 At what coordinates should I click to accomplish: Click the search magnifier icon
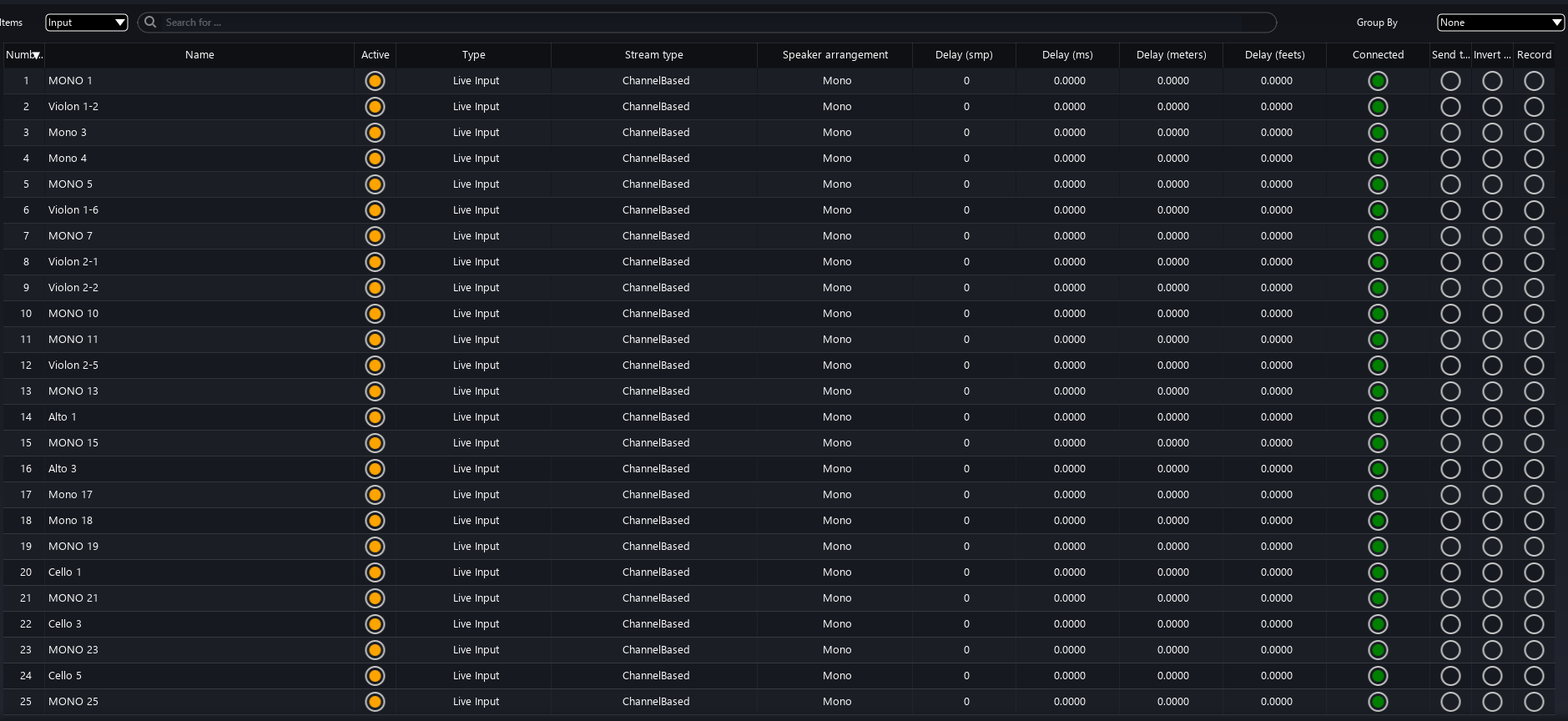[x=150, y=23]
